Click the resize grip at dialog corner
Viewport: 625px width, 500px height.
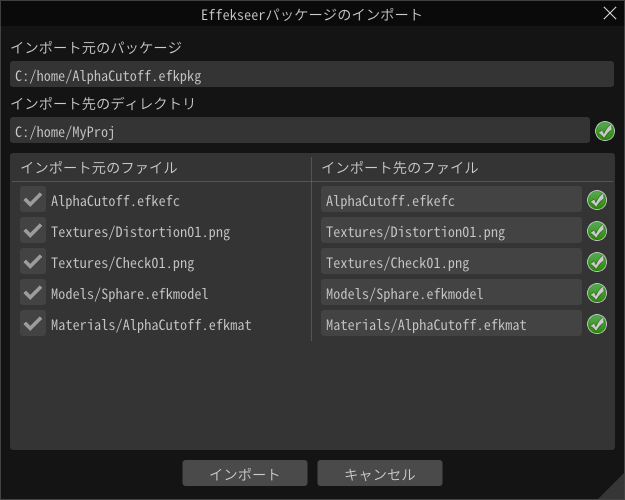pos(614,489)
